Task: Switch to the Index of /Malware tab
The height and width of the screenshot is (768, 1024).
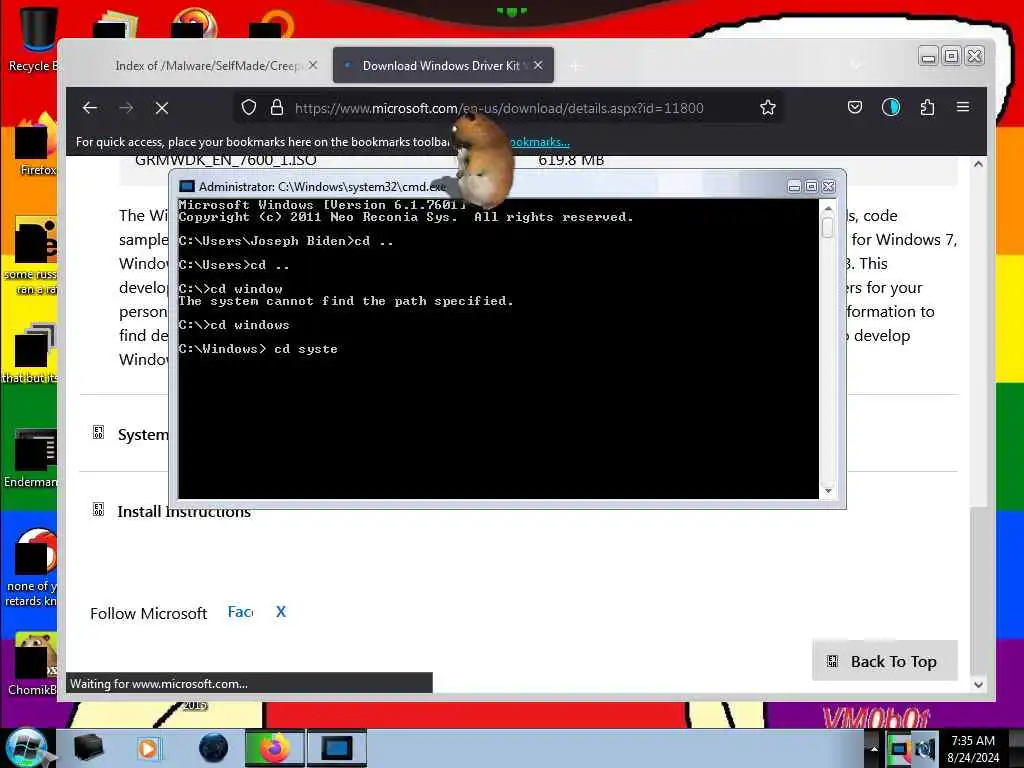Action: [x=208, y=65]
